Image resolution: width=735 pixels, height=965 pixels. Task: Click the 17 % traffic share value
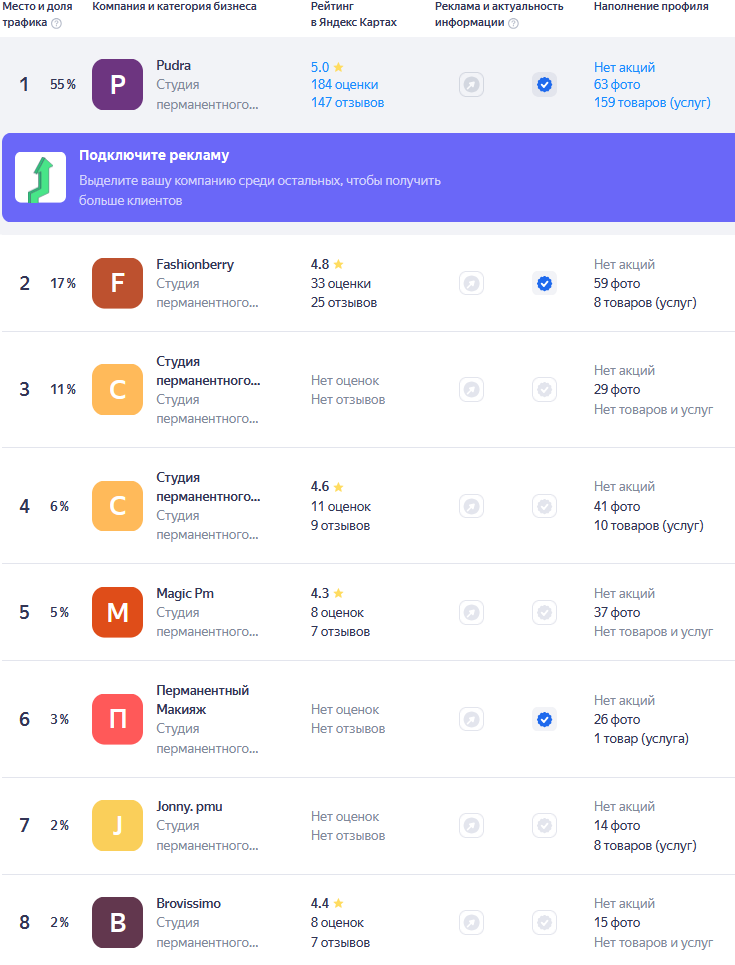63,283
